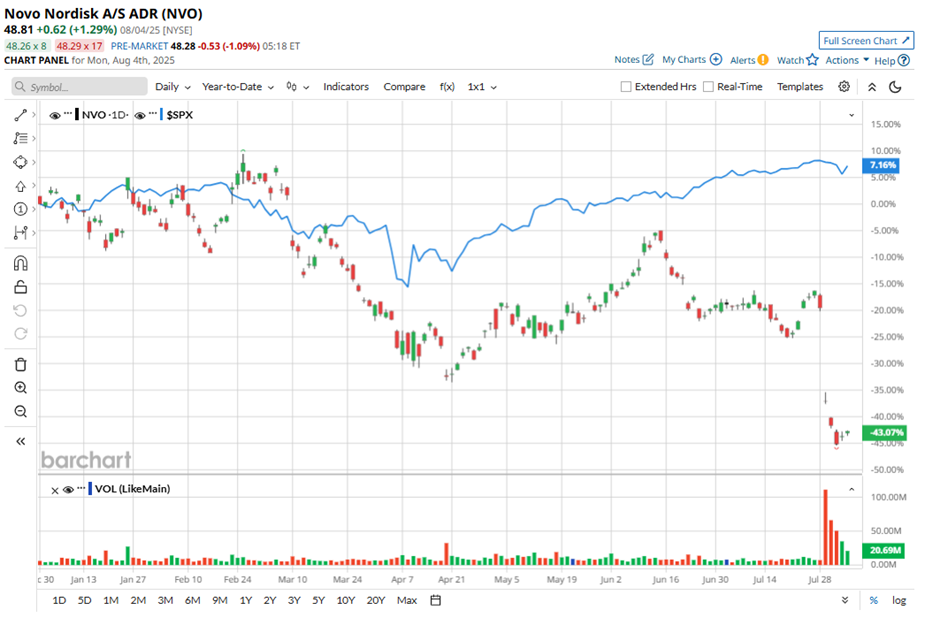
Task: Expand the line tool submenu arrow
Action: click(x=34, y=115)
